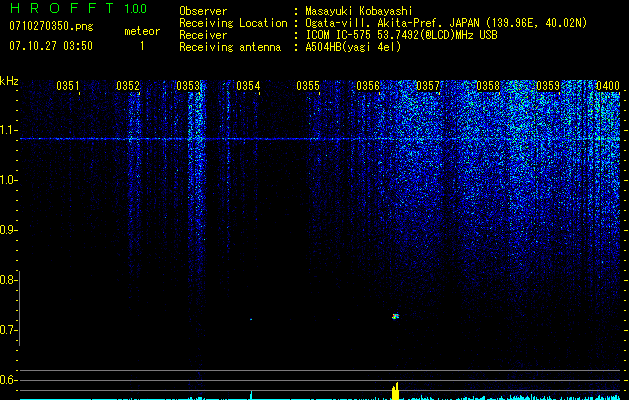Click the meteor count value 1

point(142,46)
